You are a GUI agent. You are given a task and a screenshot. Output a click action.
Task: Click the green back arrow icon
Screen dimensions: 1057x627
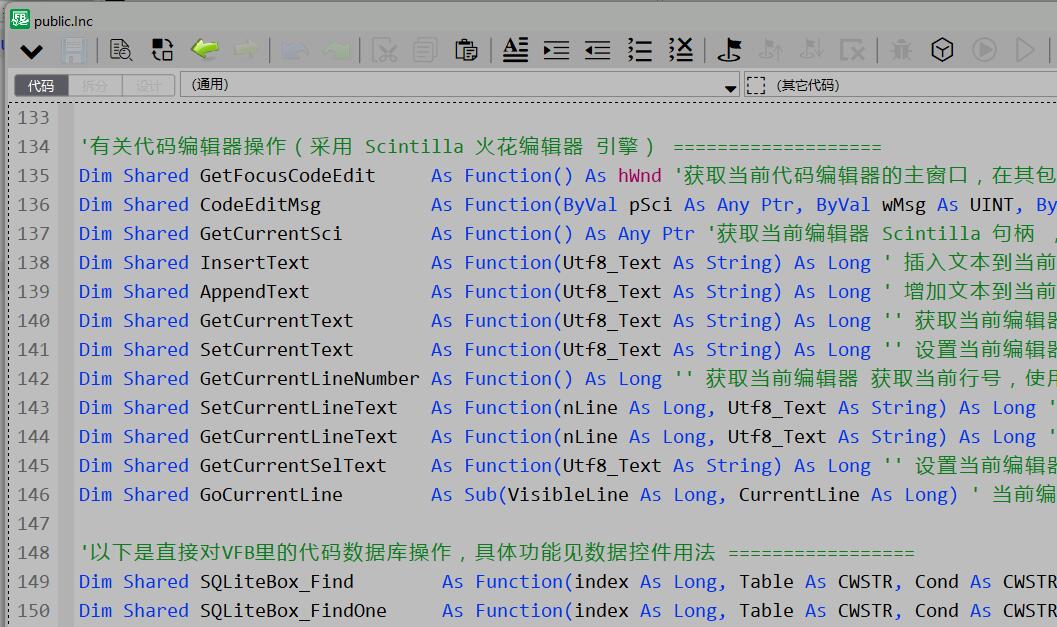pyautogui.click(x=204, y=49)
